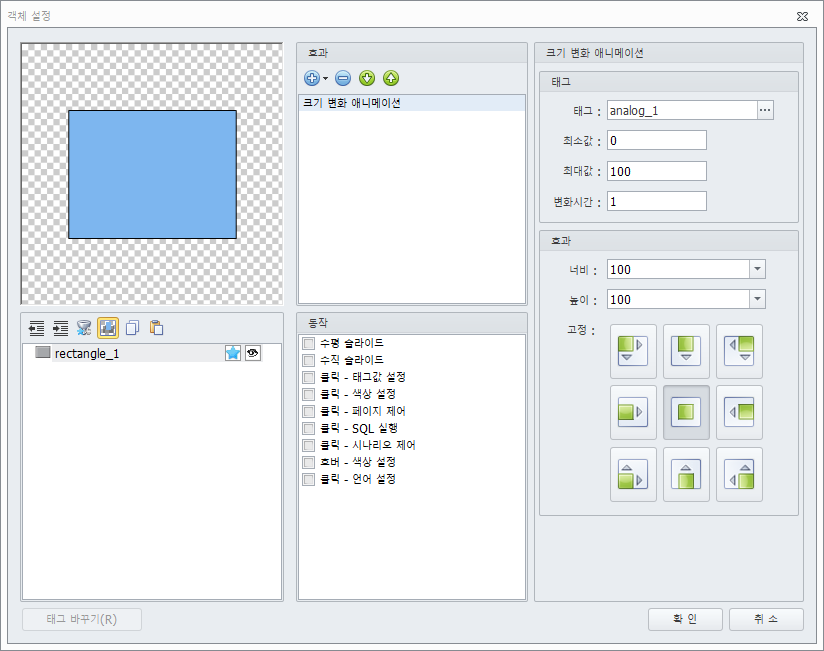Click the remove effect minus icon

click(x=343, y=78)
